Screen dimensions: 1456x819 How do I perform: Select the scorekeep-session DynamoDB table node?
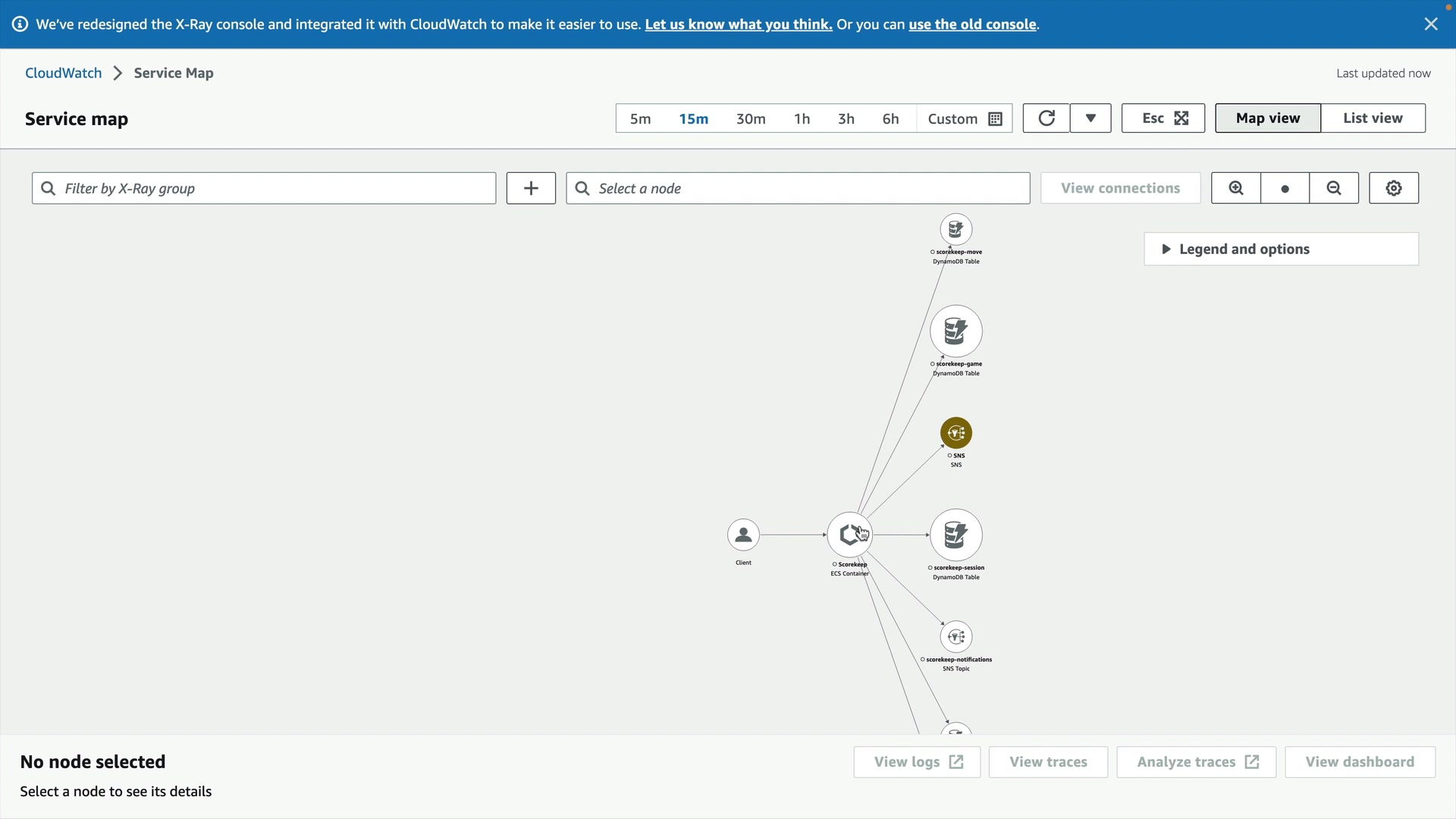click(x=956, y=535)
